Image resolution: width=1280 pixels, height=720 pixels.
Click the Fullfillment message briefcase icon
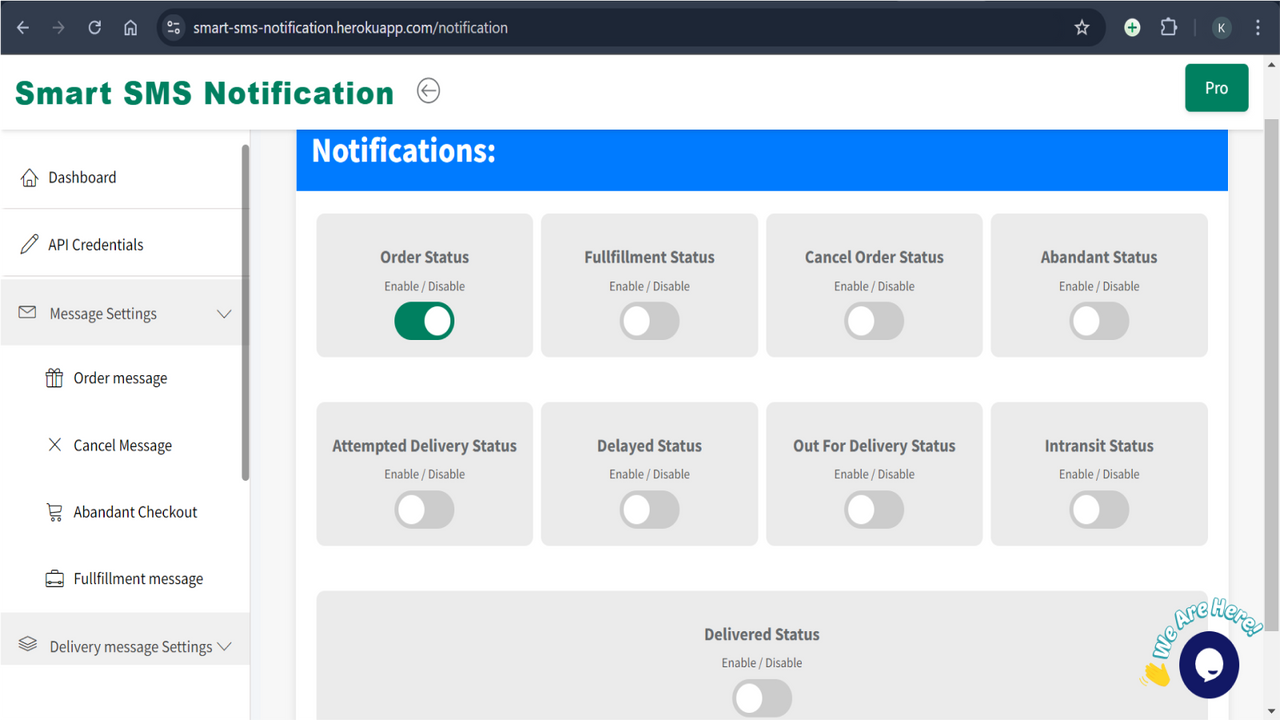coord(54,579)
